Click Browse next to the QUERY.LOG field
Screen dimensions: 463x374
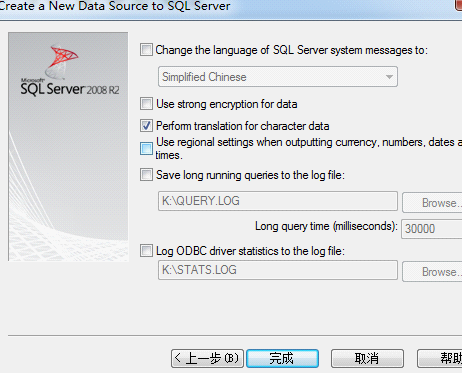(432, 202)
